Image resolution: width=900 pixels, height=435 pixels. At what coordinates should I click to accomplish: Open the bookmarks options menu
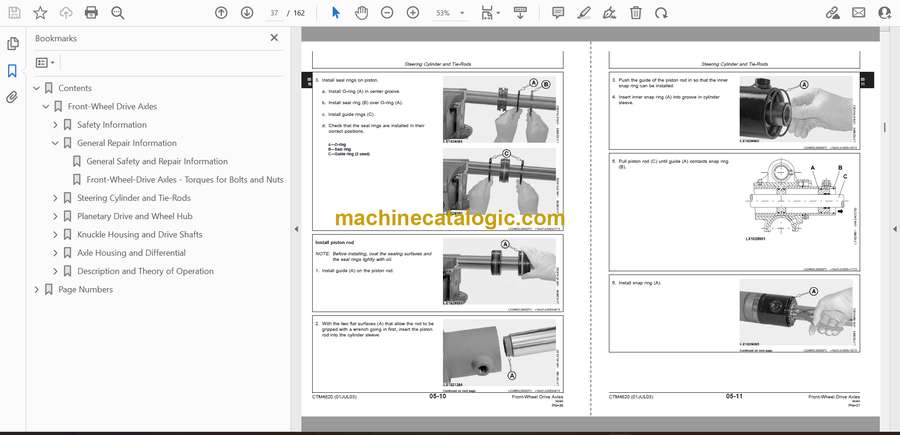coord(45,63)
